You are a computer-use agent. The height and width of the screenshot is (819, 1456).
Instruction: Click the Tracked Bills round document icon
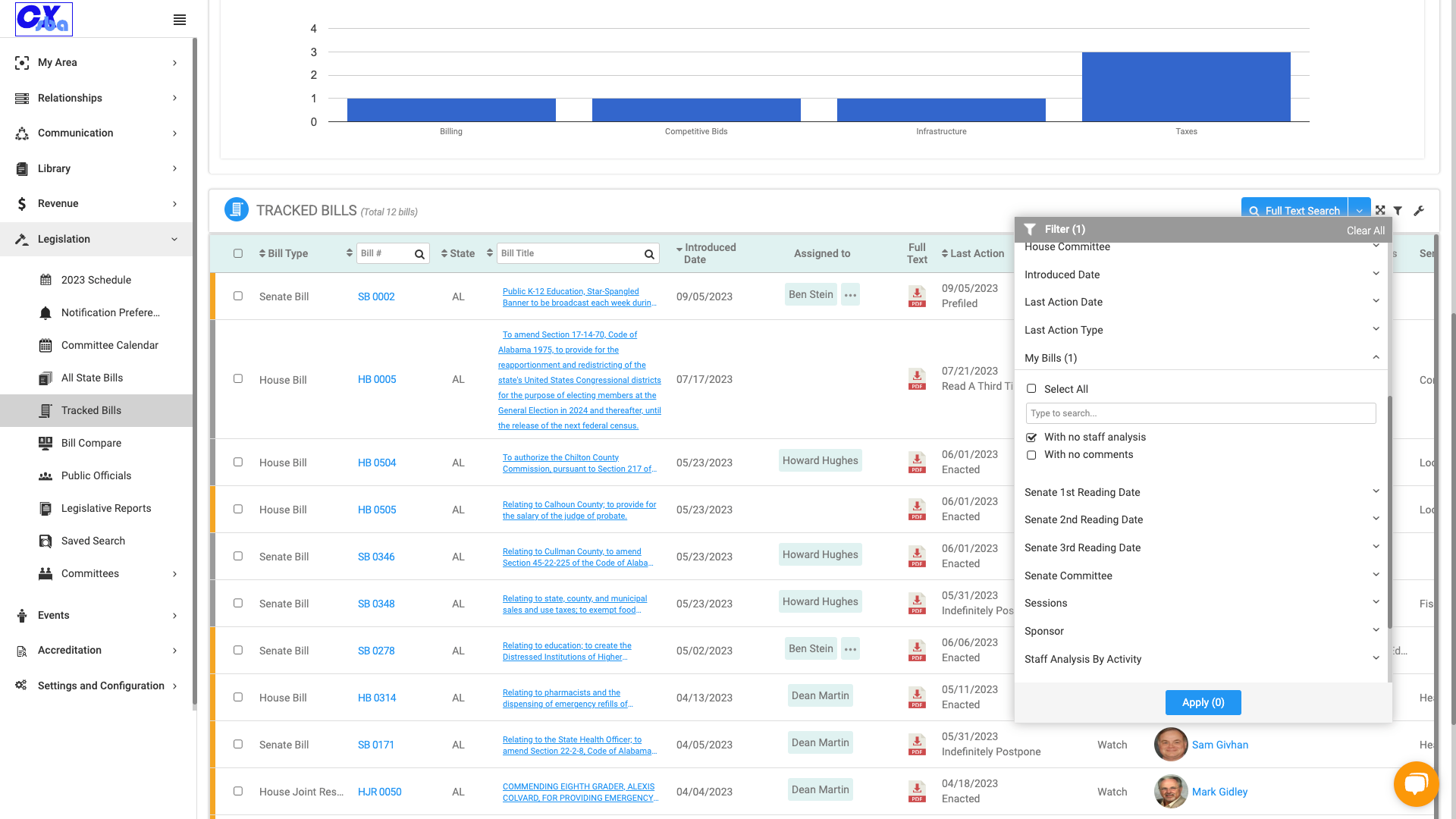(x=237, y=209)
